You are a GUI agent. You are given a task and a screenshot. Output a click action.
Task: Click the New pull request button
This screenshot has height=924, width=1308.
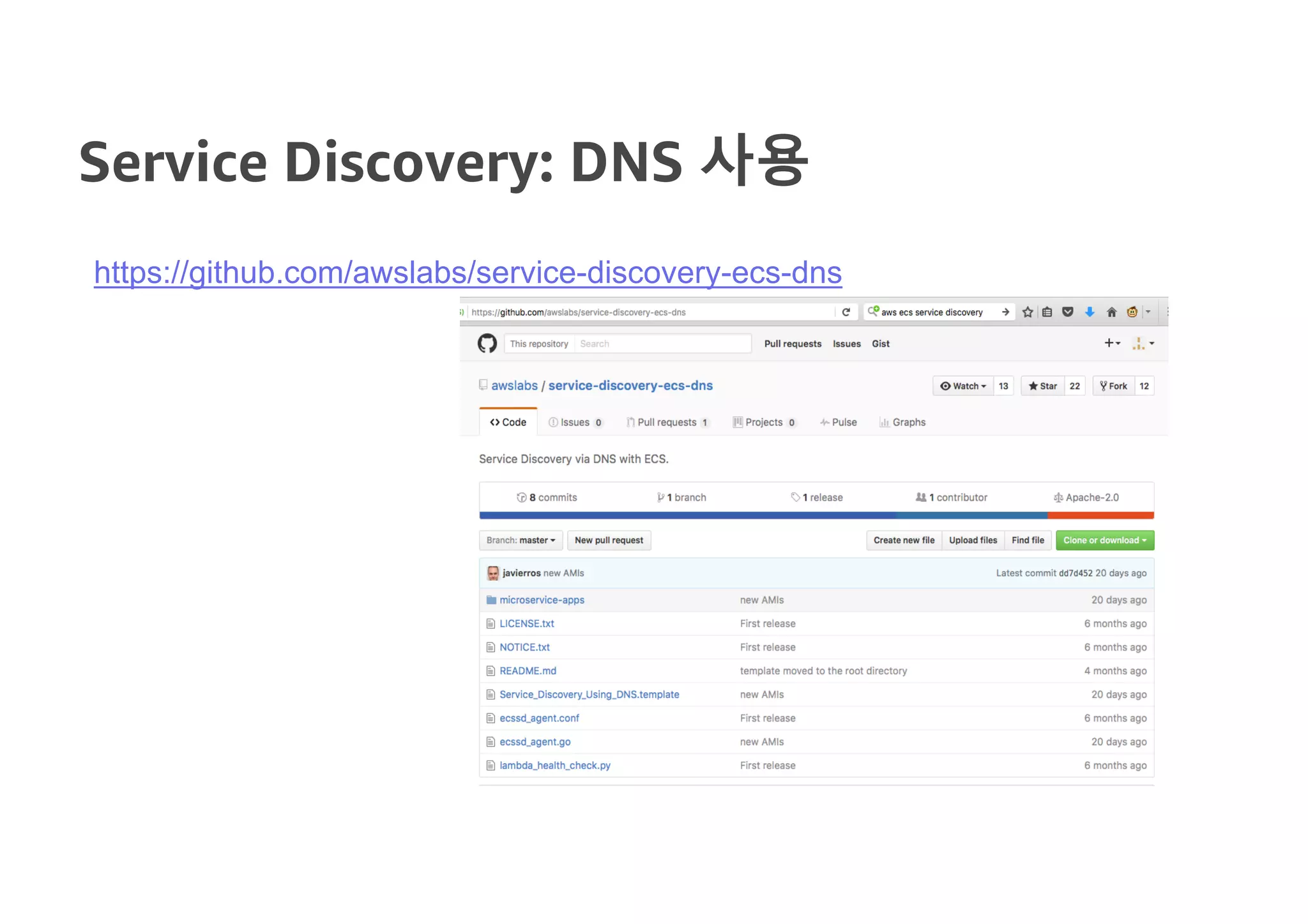(609, 540)
